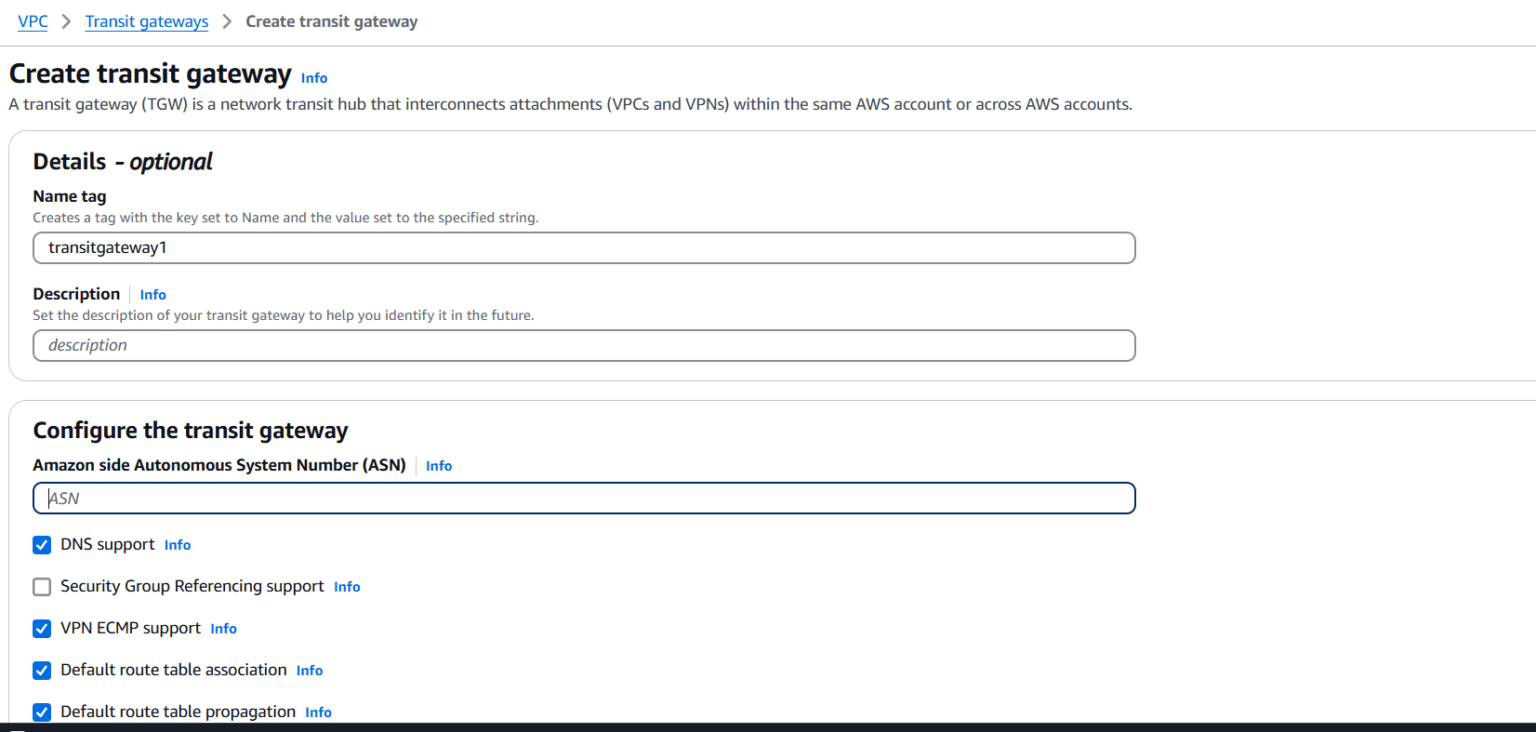Navigate to VPC via breadcrumb link
Viewport: 1536px width, 732px height.
pos(32,21)
